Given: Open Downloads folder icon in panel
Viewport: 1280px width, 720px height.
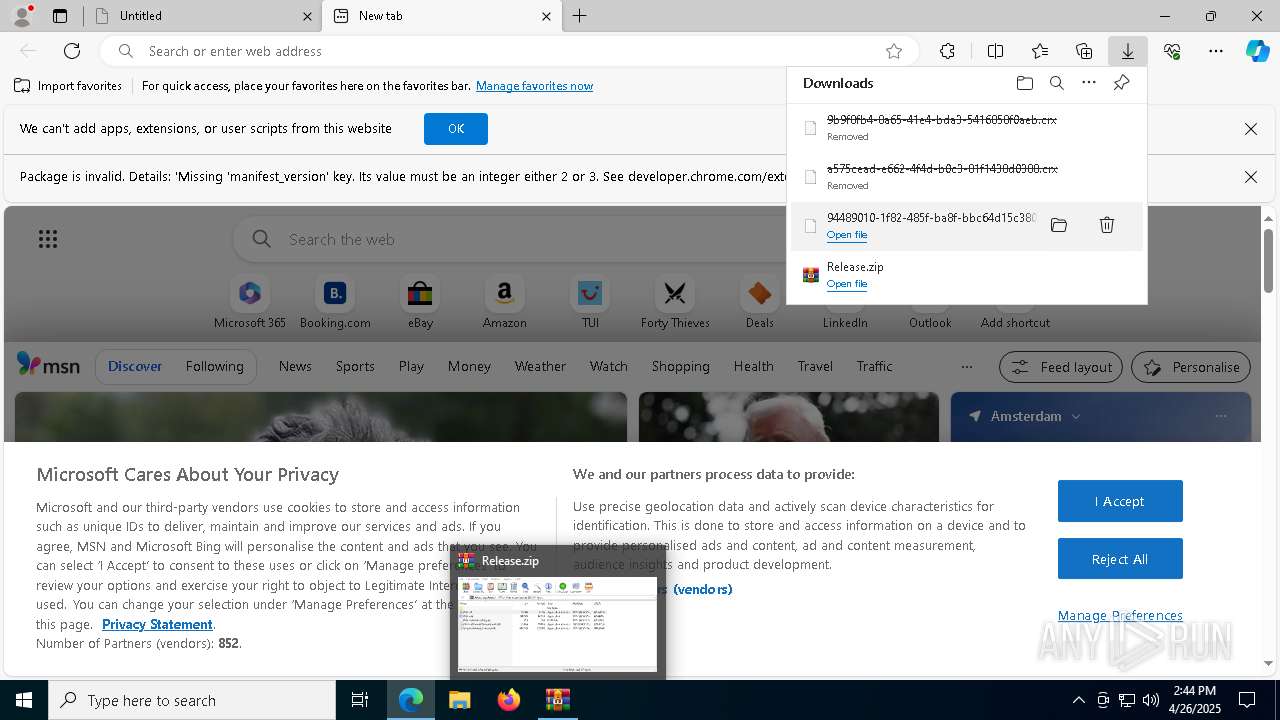Looking at the screenshot, I should tap(1024, 83).
